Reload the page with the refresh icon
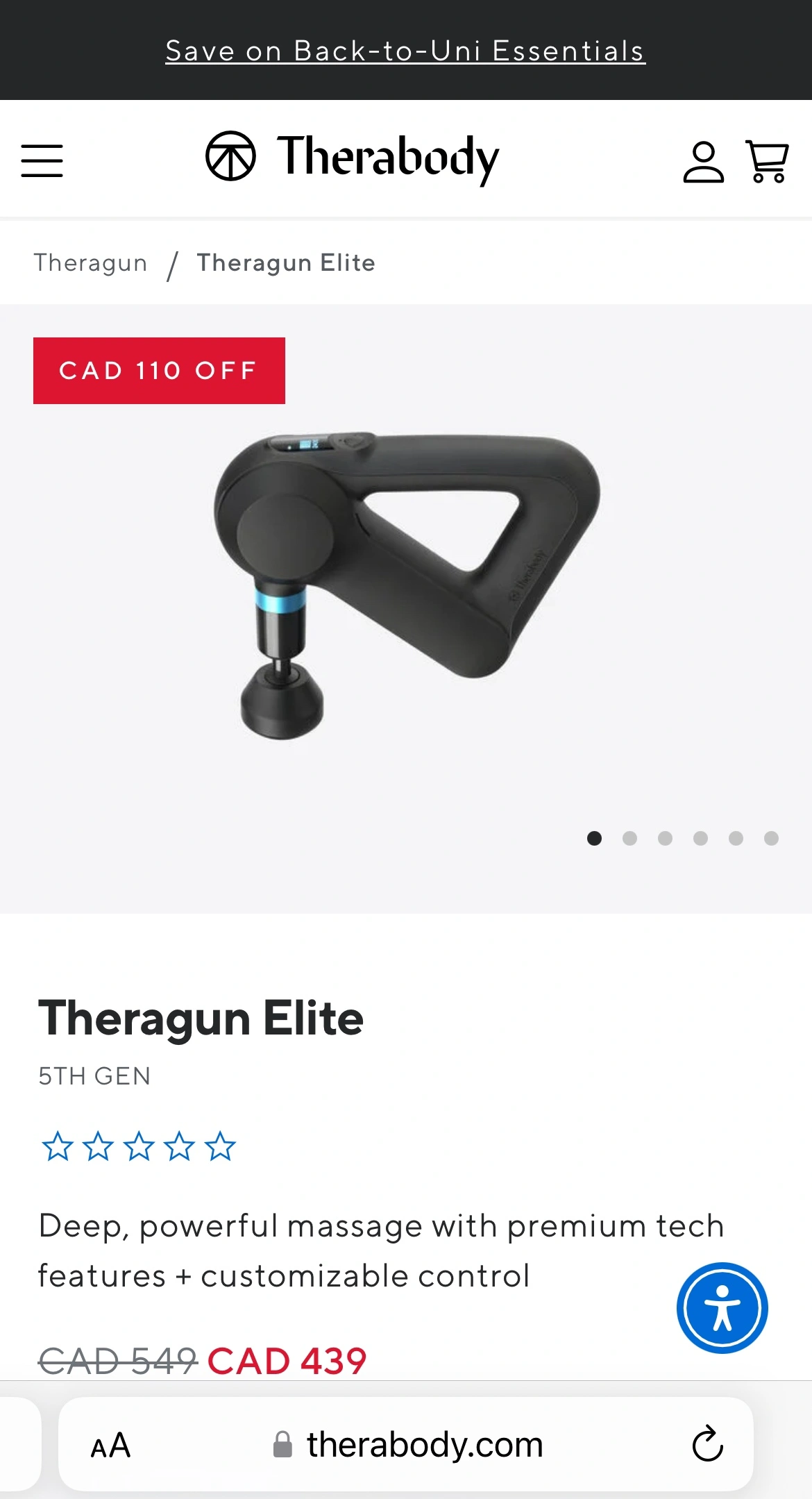 click(707, 1444)
